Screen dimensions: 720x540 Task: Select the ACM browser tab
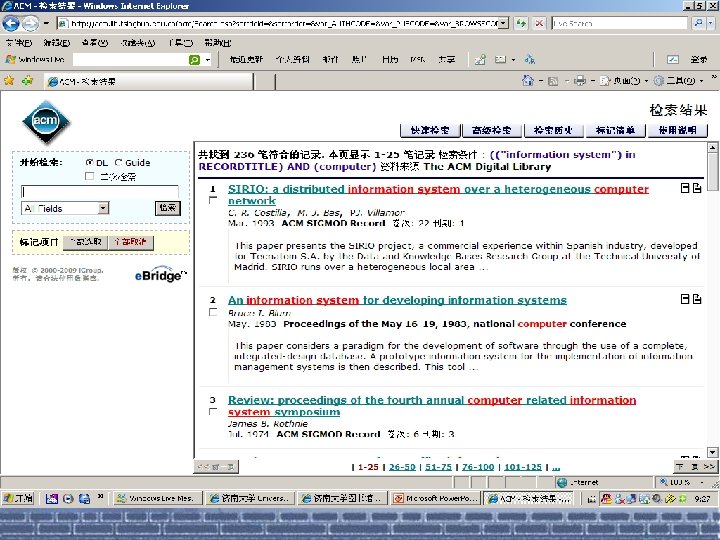pyautogui.click(x=149, y=81)
